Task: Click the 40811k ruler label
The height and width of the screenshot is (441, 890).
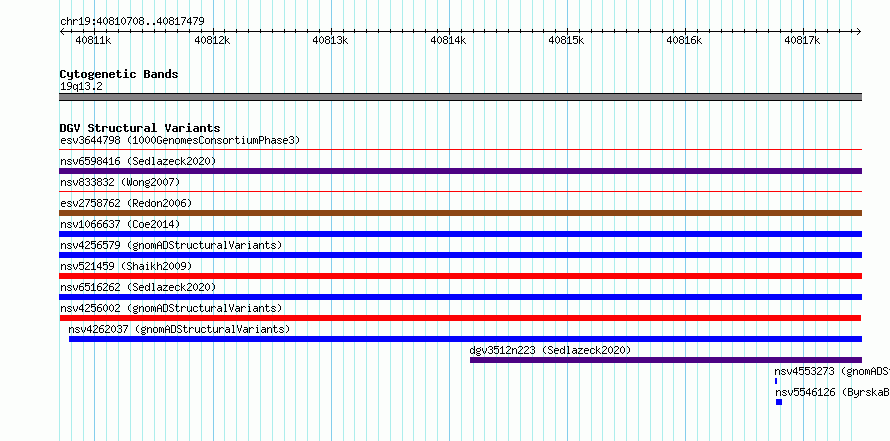Action: pos(93,40)
